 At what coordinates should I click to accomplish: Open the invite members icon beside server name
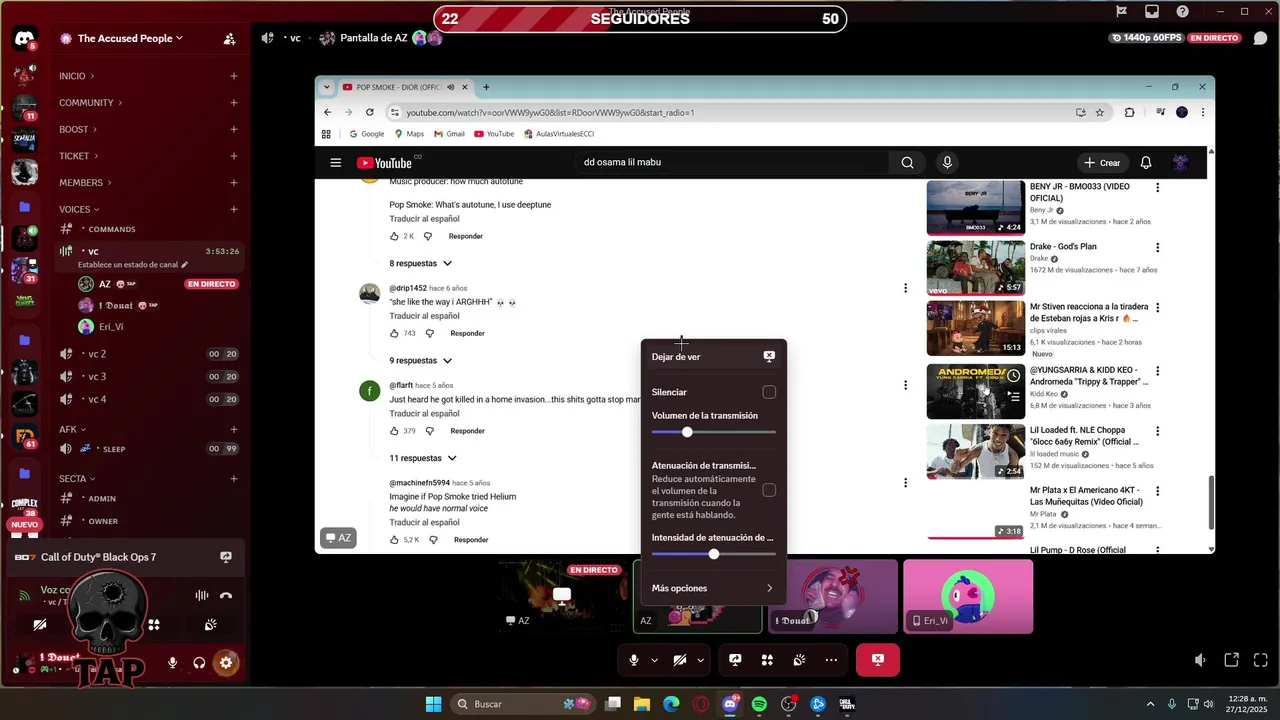229,39
